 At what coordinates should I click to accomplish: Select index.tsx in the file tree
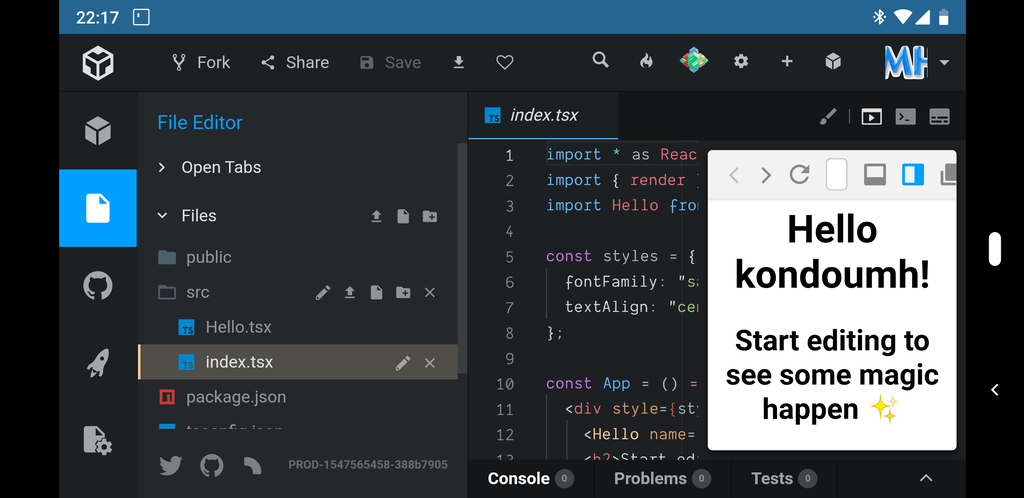pyautogui.click(x=298, y=362)
